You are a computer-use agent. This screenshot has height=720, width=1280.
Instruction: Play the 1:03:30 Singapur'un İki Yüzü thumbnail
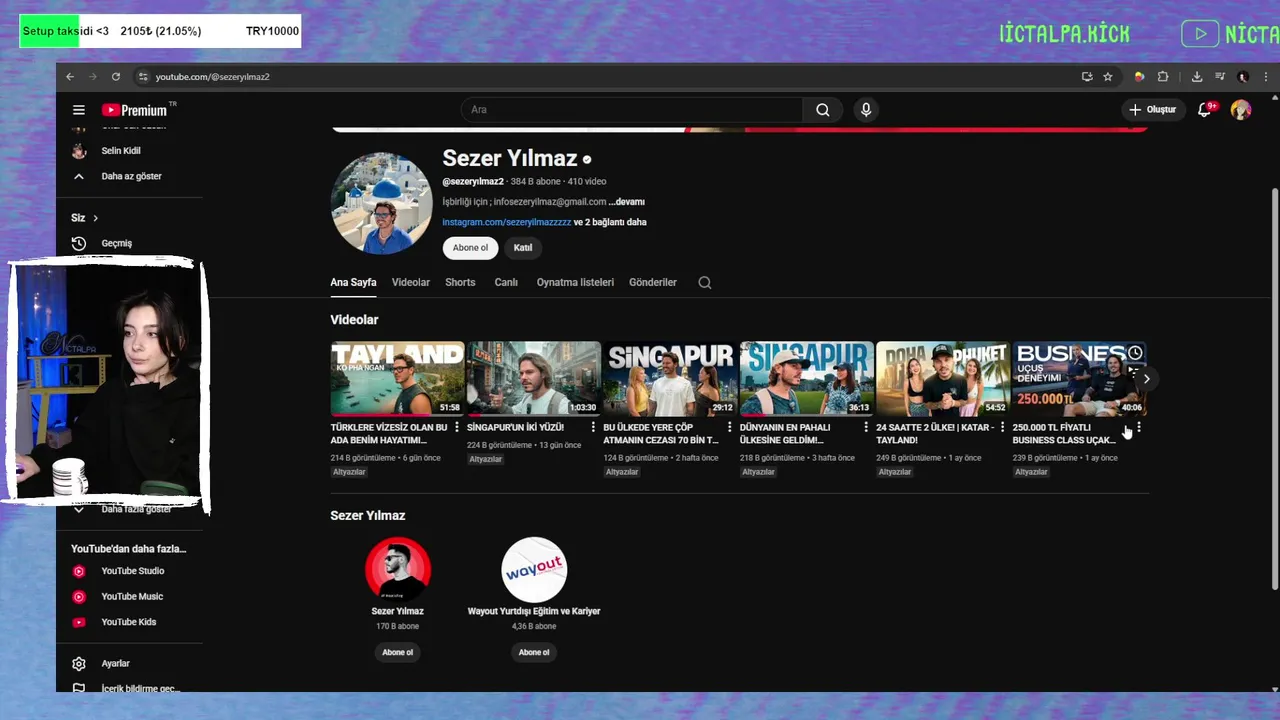click(533, 379)
